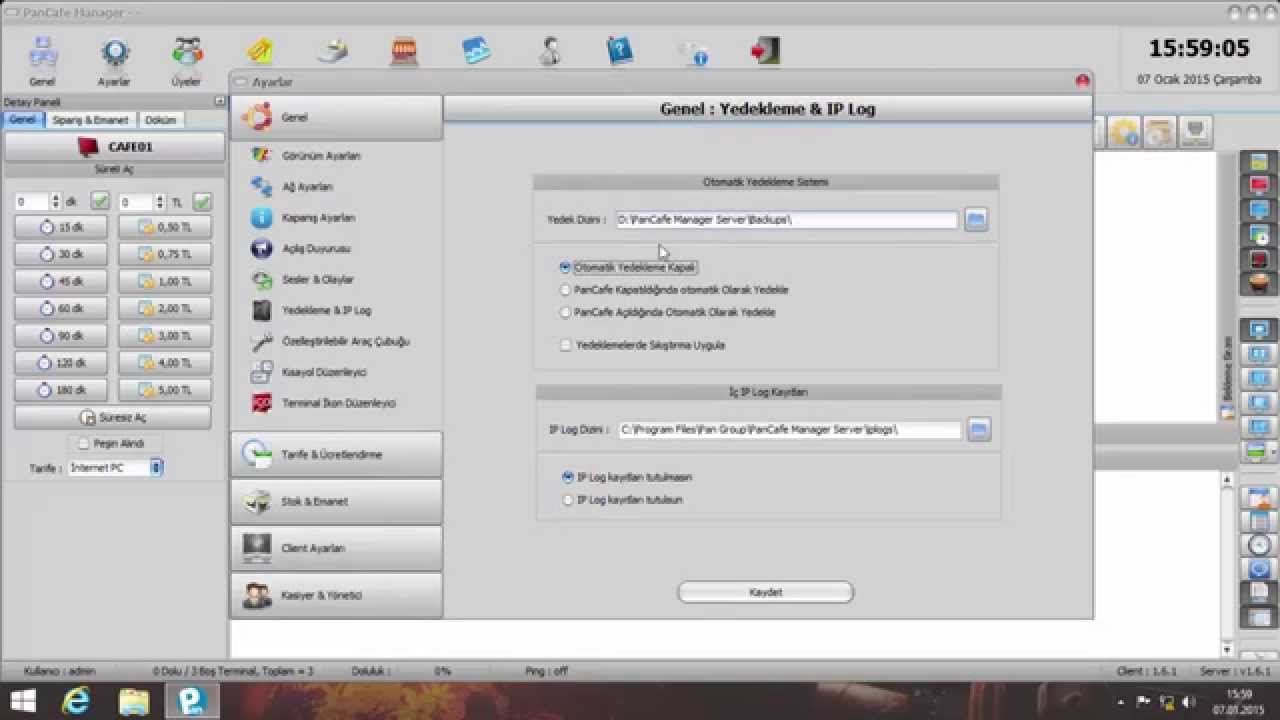Open the Genel toolbar icon
The width and height of the screenshot is (1280, 720).
pyautogui.click(x=42, y=60)
